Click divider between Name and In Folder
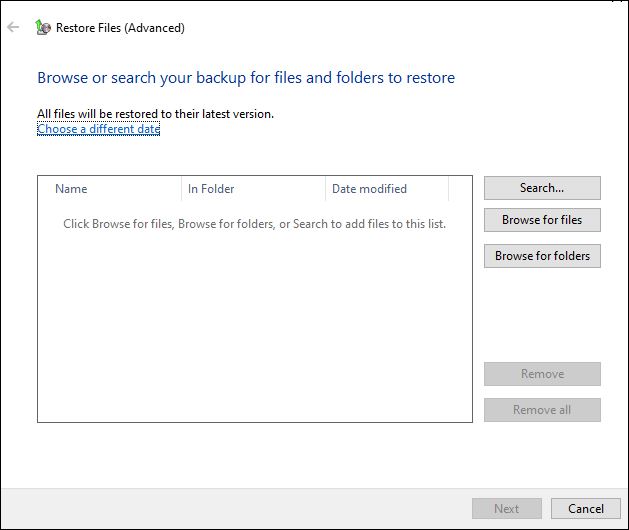 [x=181, y=189]
